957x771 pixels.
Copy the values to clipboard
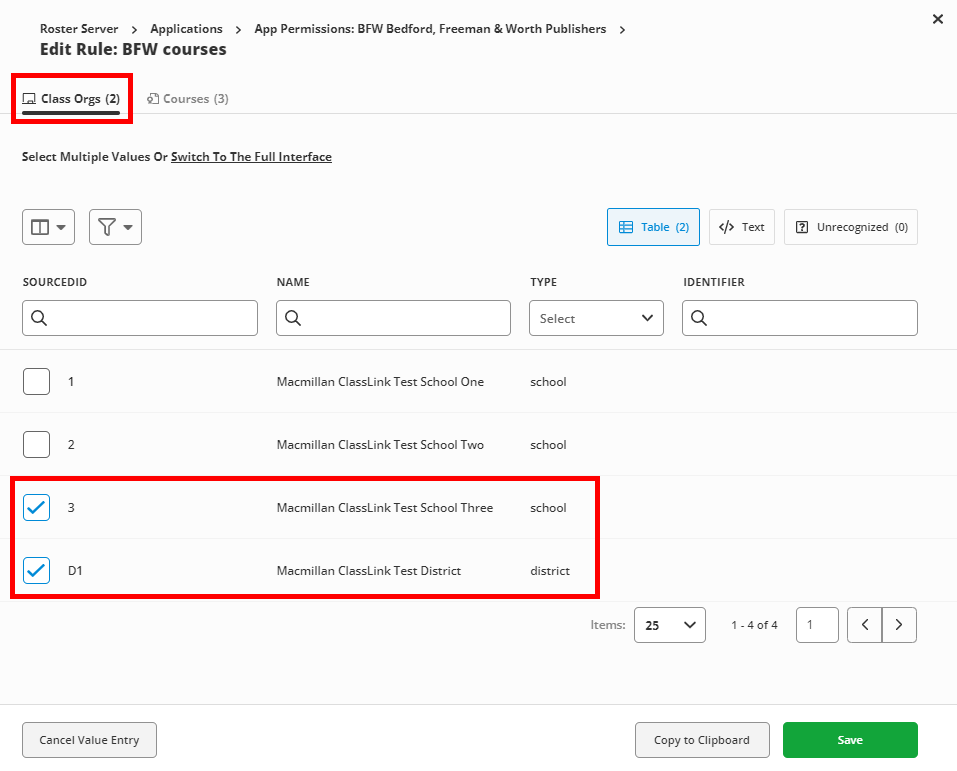click(x=702, y=739)
